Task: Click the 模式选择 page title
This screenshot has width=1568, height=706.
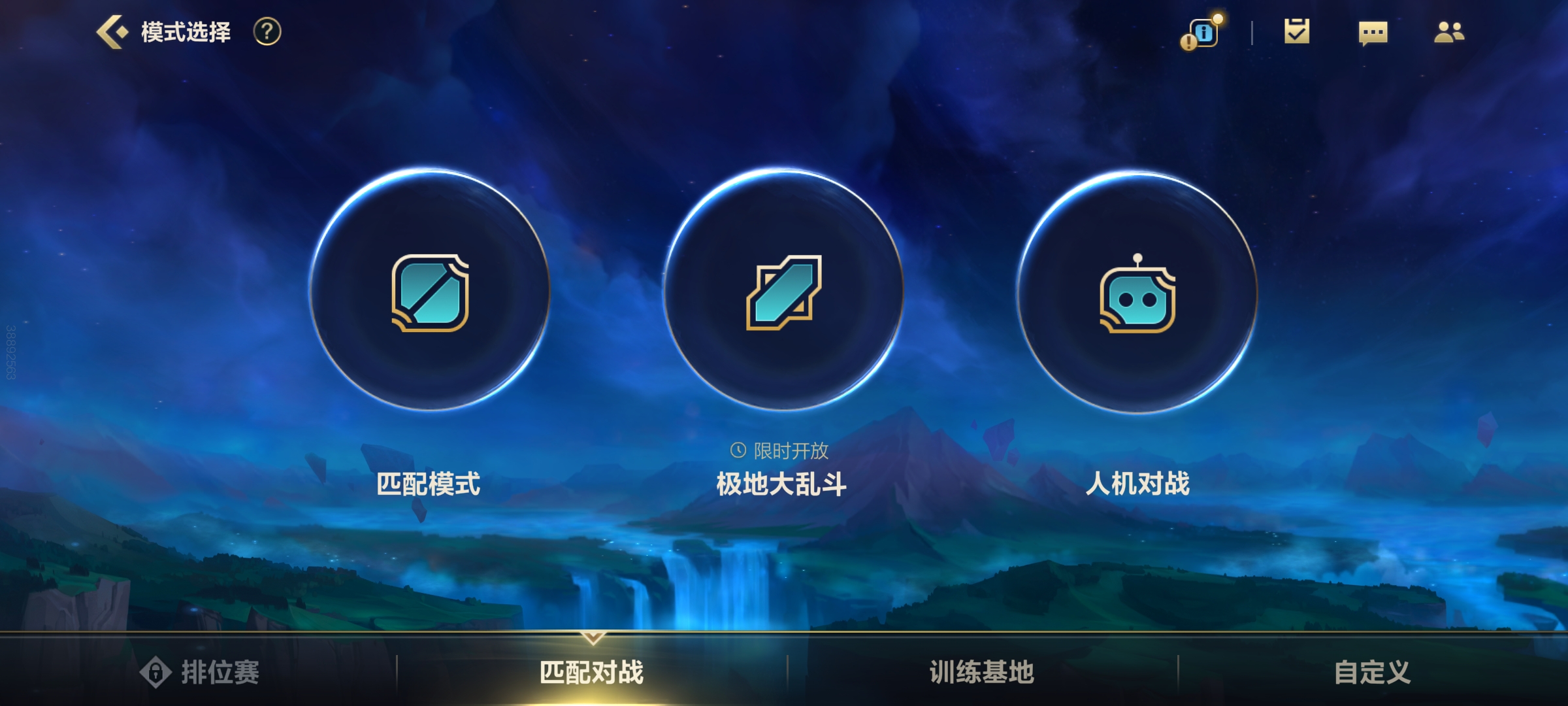Action: click(x=186, y=32)
